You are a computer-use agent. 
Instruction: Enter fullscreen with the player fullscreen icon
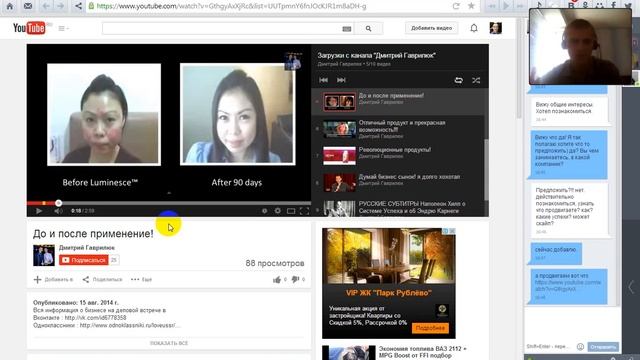pyautogui.click(x=304, y=211)
